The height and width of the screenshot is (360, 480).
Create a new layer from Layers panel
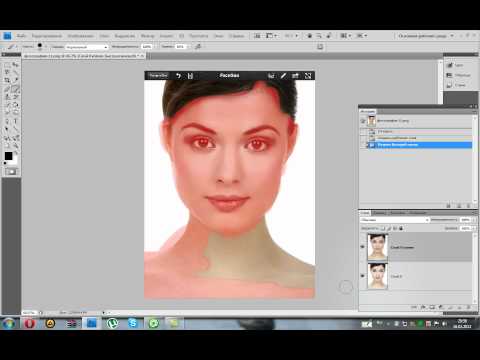coord(459,307)
